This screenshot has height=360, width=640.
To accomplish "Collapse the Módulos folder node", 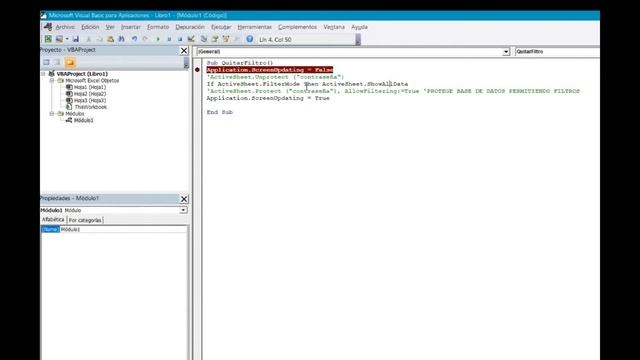I will coord(52,113).
